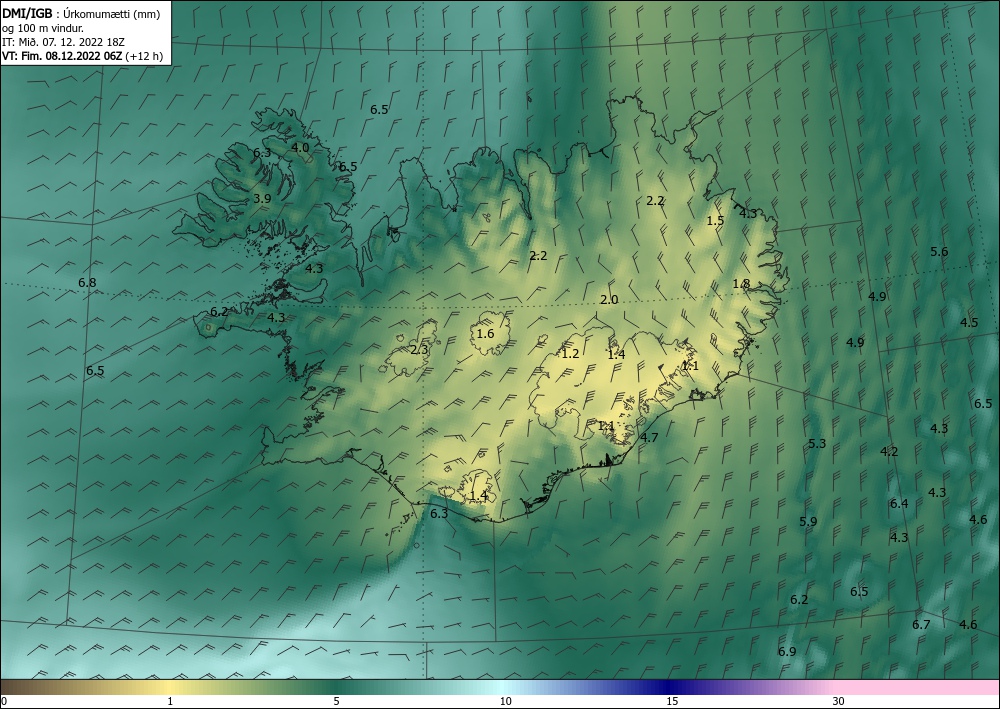Image resolution: width=1000 pixels, height=709 pixels.
Task: Click the 'og 100 m vindur.' legend line
Action: (43, 28)
